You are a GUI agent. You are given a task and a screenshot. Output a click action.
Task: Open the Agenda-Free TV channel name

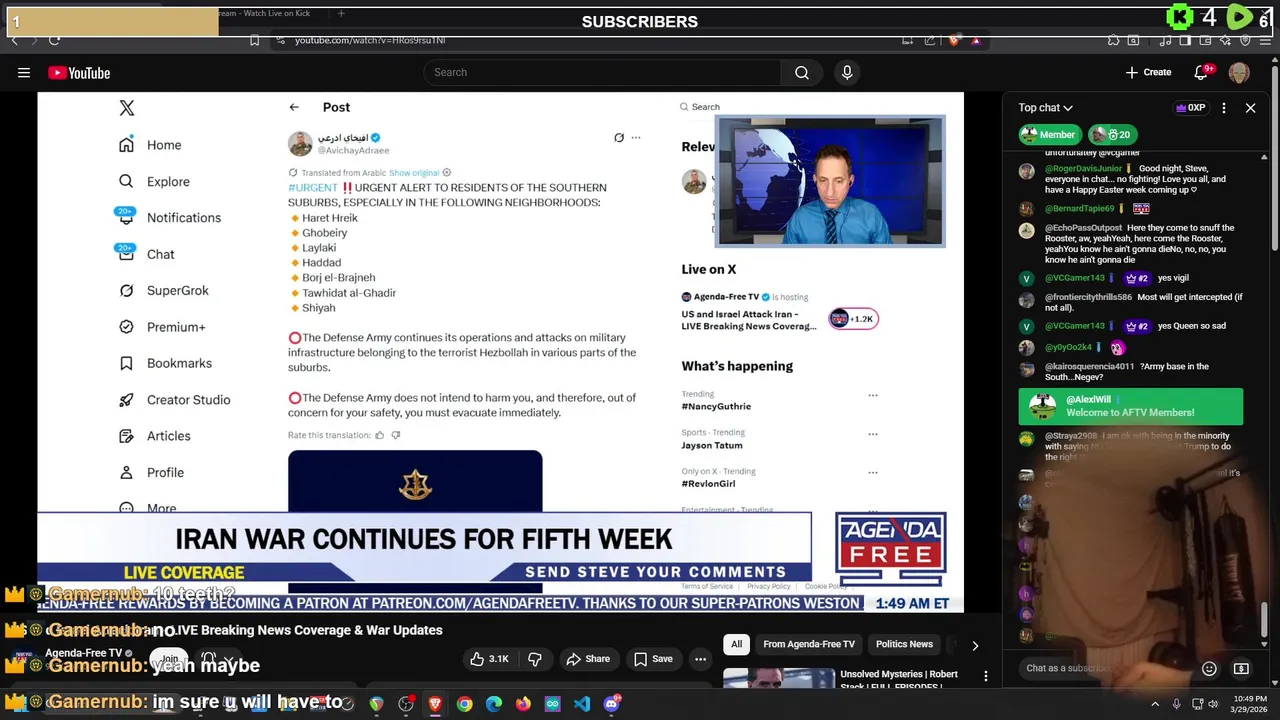point(83,653)
